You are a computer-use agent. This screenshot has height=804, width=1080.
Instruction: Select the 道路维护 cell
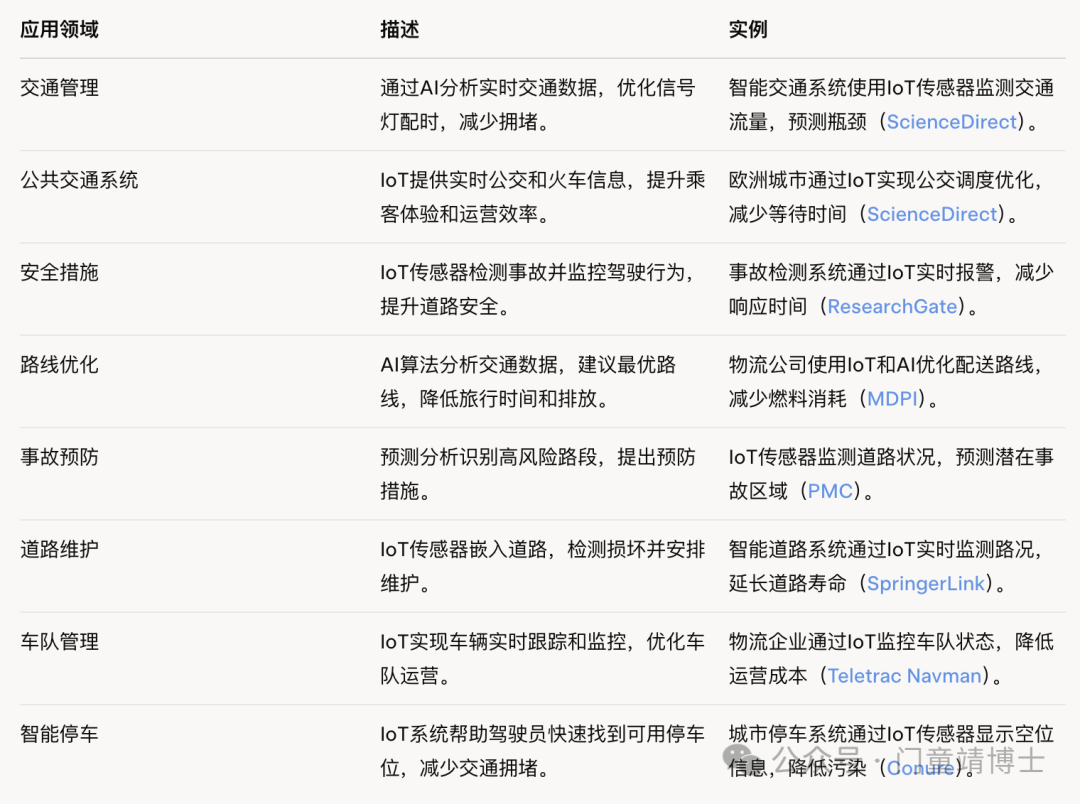tap(59, 549)
